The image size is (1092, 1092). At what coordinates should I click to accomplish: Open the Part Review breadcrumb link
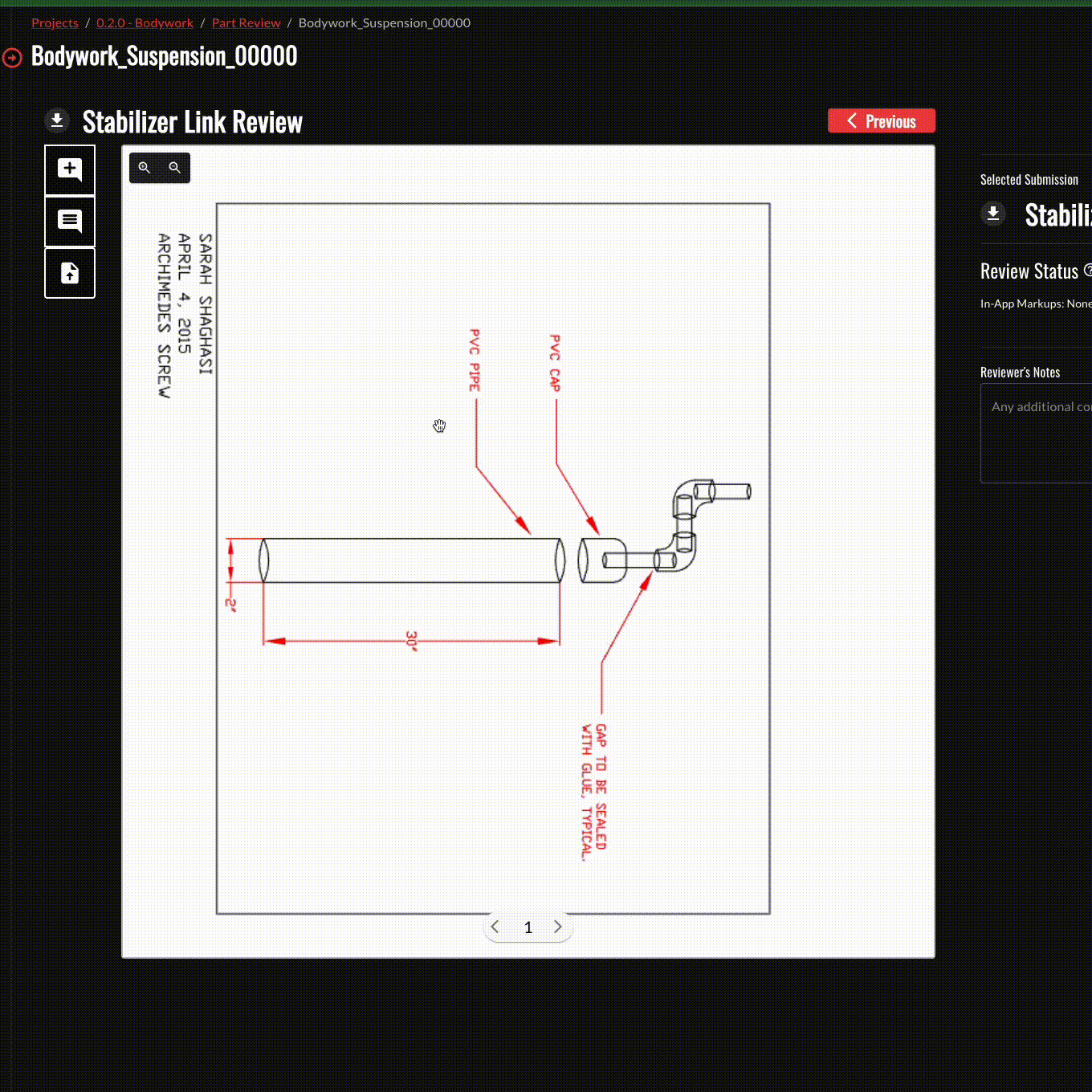coord(247,22)
